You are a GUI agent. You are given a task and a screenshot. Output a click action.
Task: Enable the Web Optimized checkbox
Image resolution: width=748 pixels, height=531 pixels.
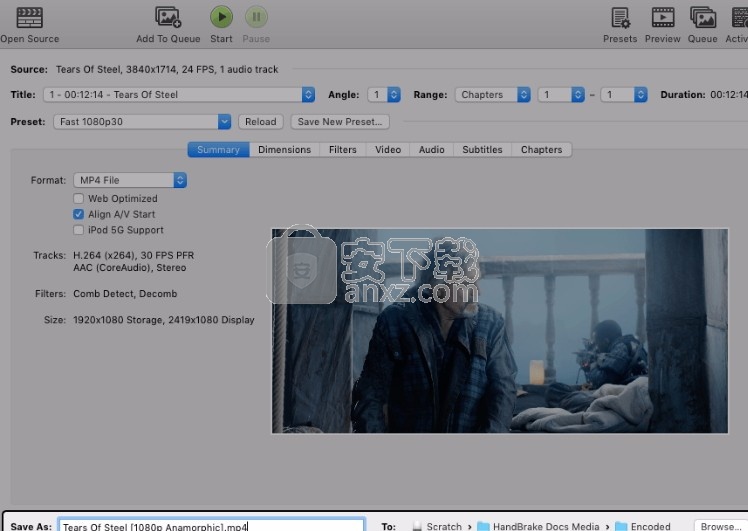coord(79,198)
